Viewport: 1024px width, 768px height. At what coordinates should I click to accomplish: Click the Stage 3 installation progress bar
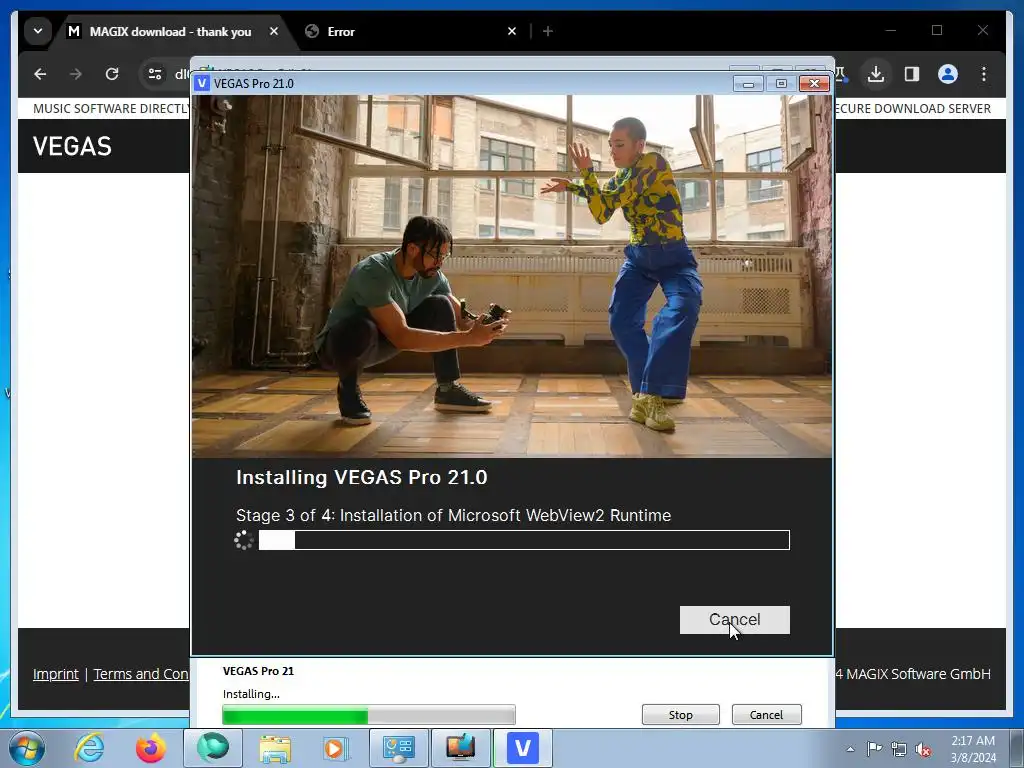click(524, 540)
